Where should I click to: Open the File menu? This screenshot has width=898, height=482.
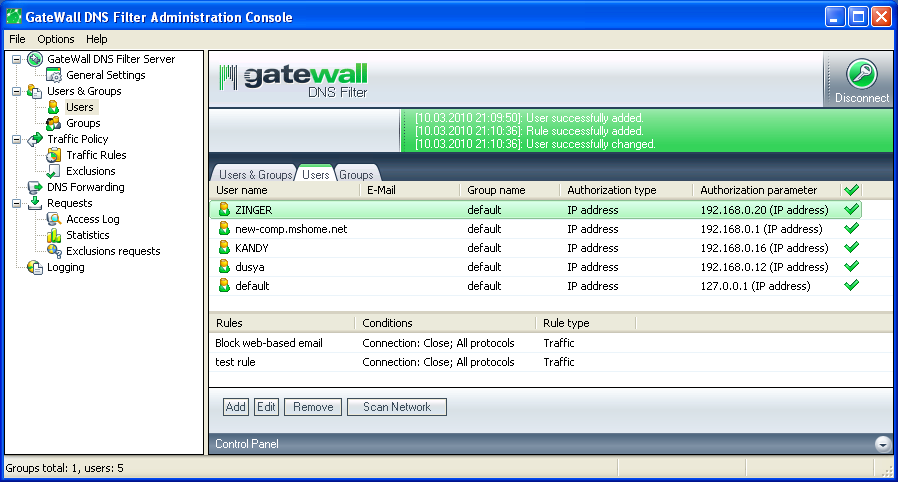17,39
